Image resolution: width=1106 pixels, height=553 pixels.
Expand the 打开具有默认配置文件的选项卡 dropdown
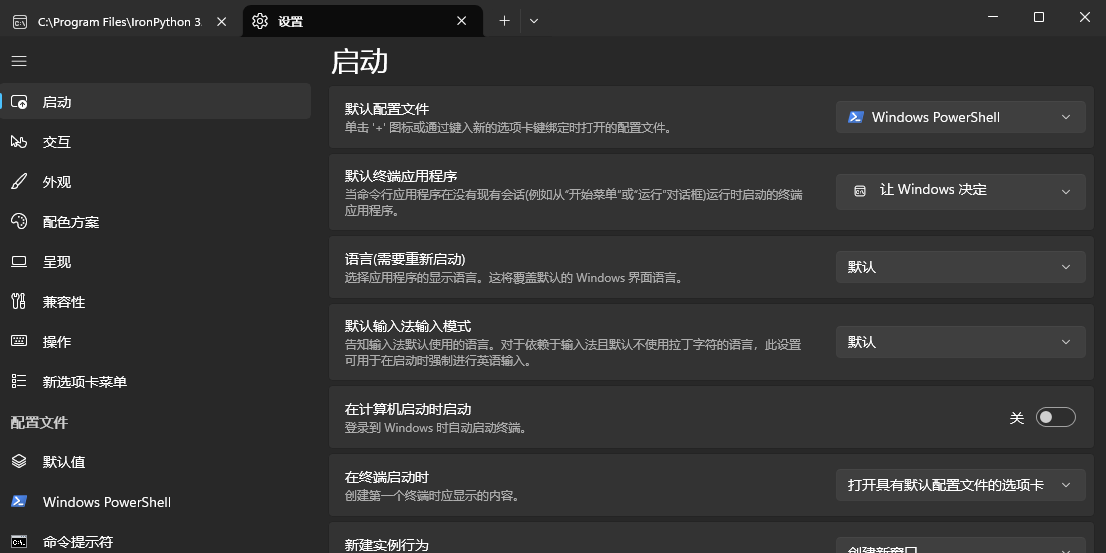960,485
